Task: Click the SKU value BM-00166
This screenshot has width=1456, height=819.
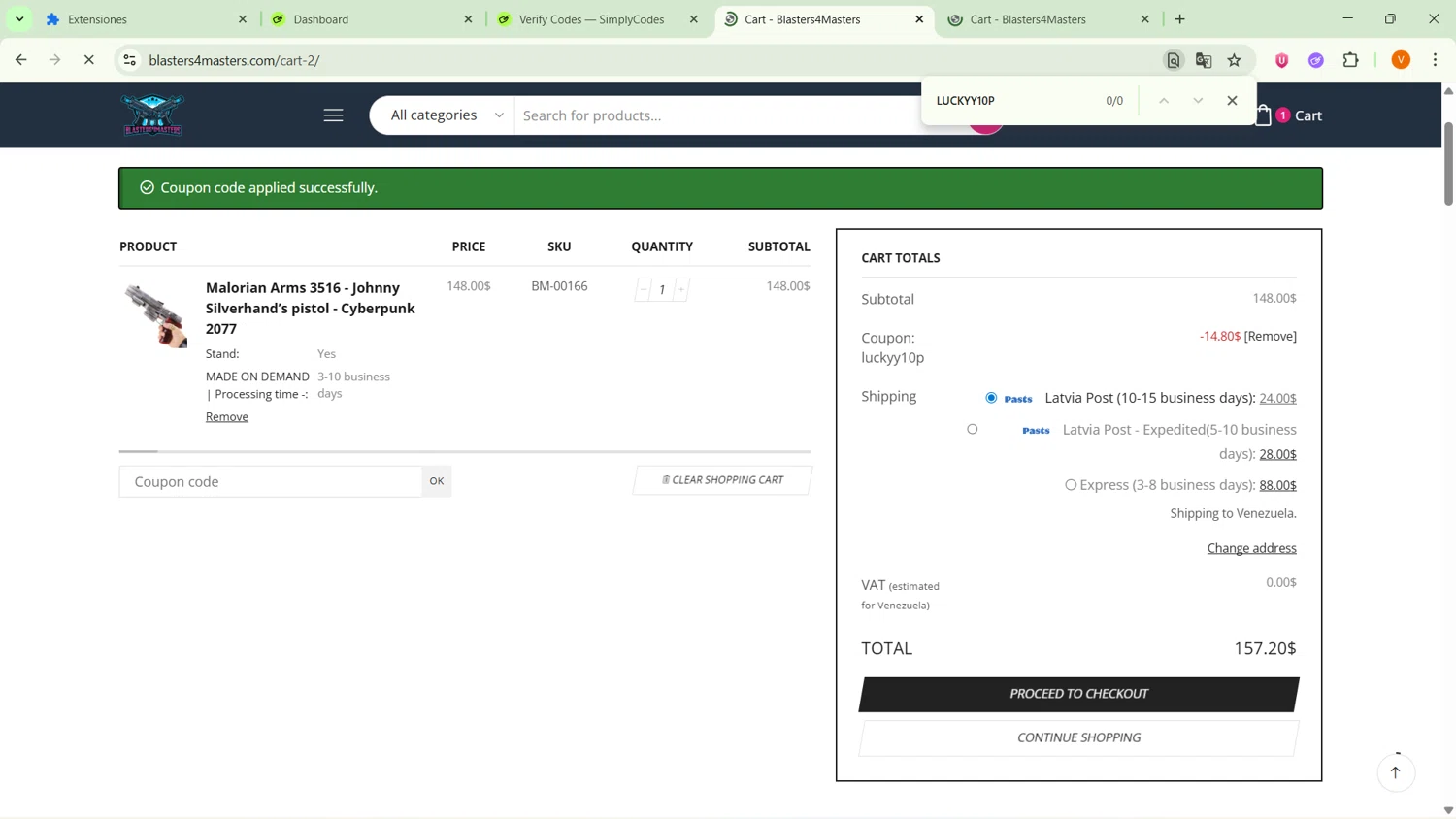Action: 559,286
